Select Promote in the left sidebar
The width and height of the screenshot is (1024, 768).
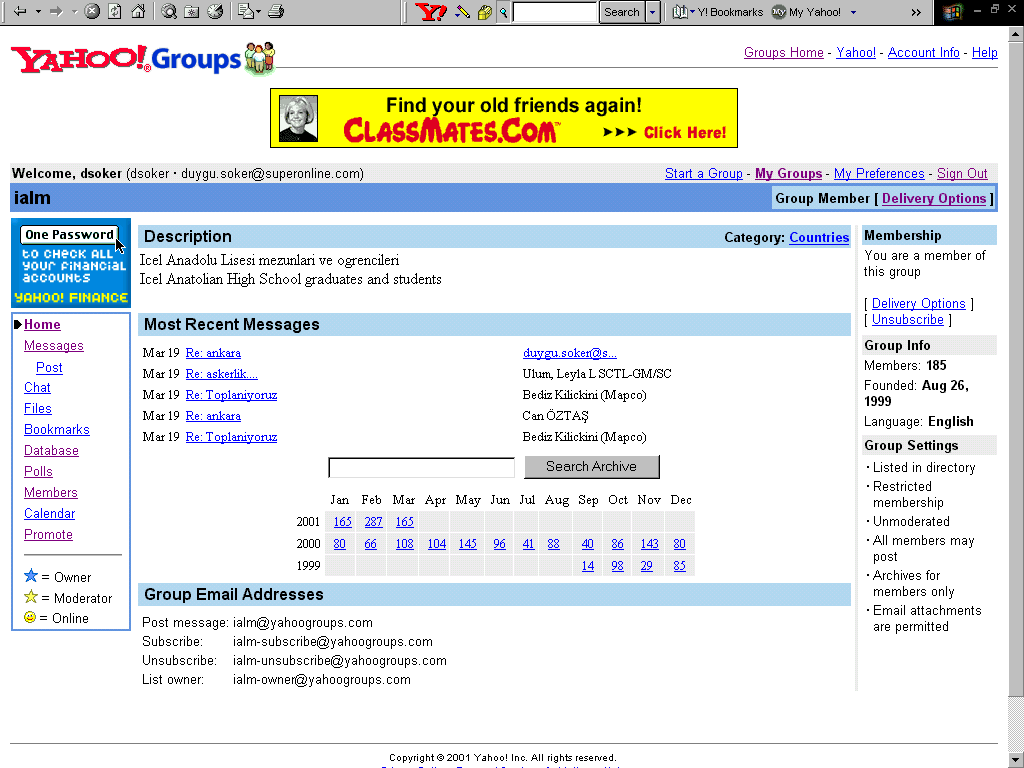click(48, 534)
